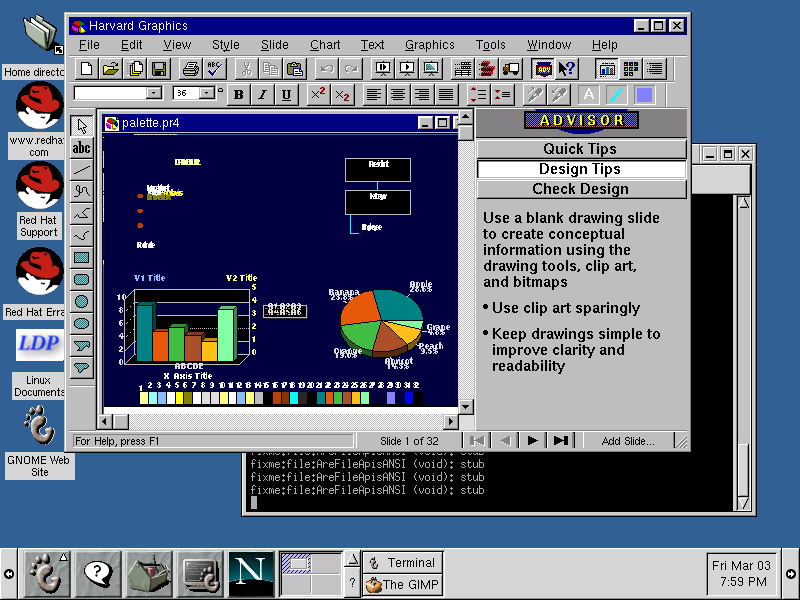Create a new presentation with New icon
Screen dimensions: 800x600
point(87,69)
